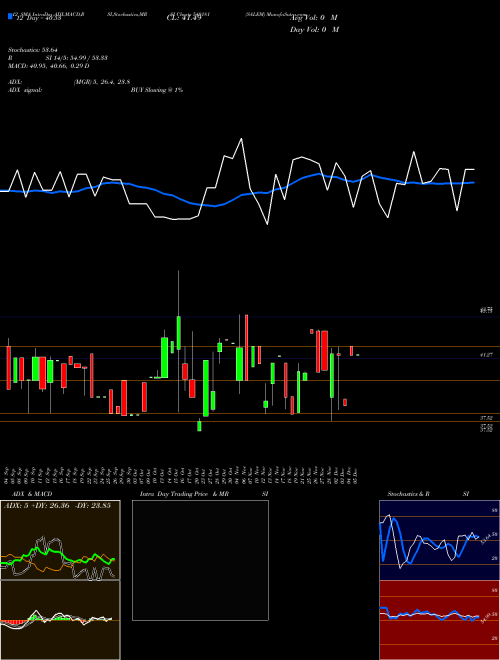This screenshot has height=660, width=500.
Task: Click the 37.52 price axis label
Action: [x=487, y=418]
